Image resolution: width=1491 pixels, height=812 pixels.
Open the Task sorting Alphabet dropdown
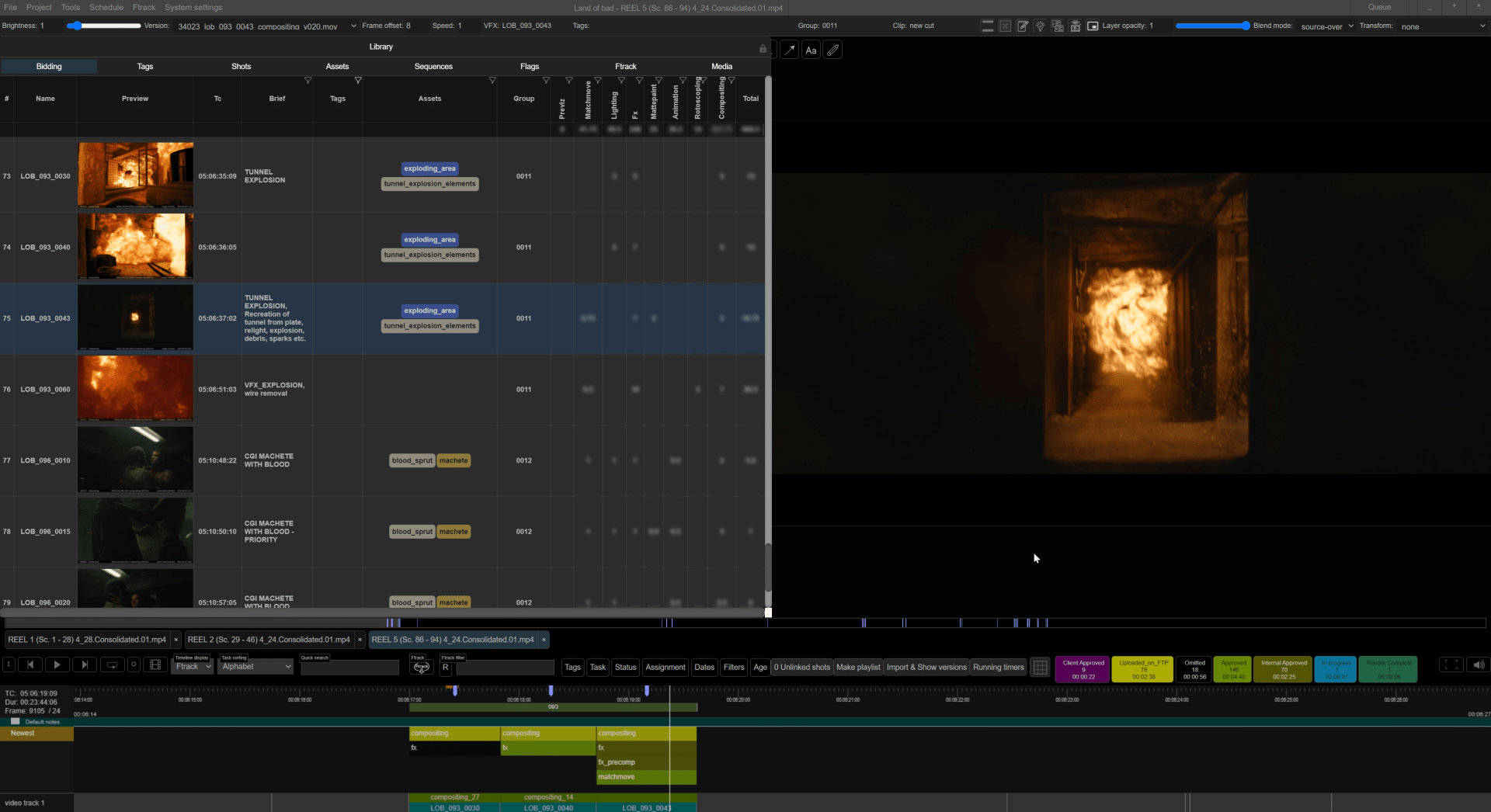point(255,667)
